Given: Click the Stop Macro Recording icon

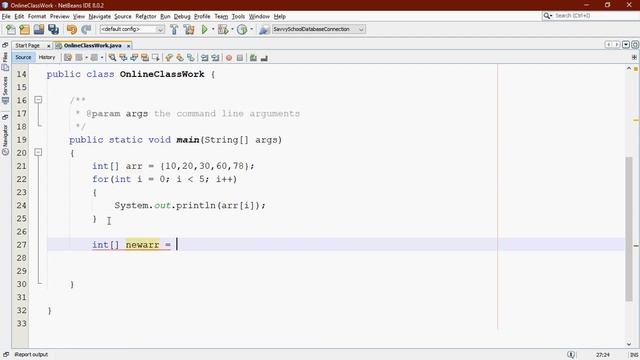Looking at the screenshot, I should (240, 58).
